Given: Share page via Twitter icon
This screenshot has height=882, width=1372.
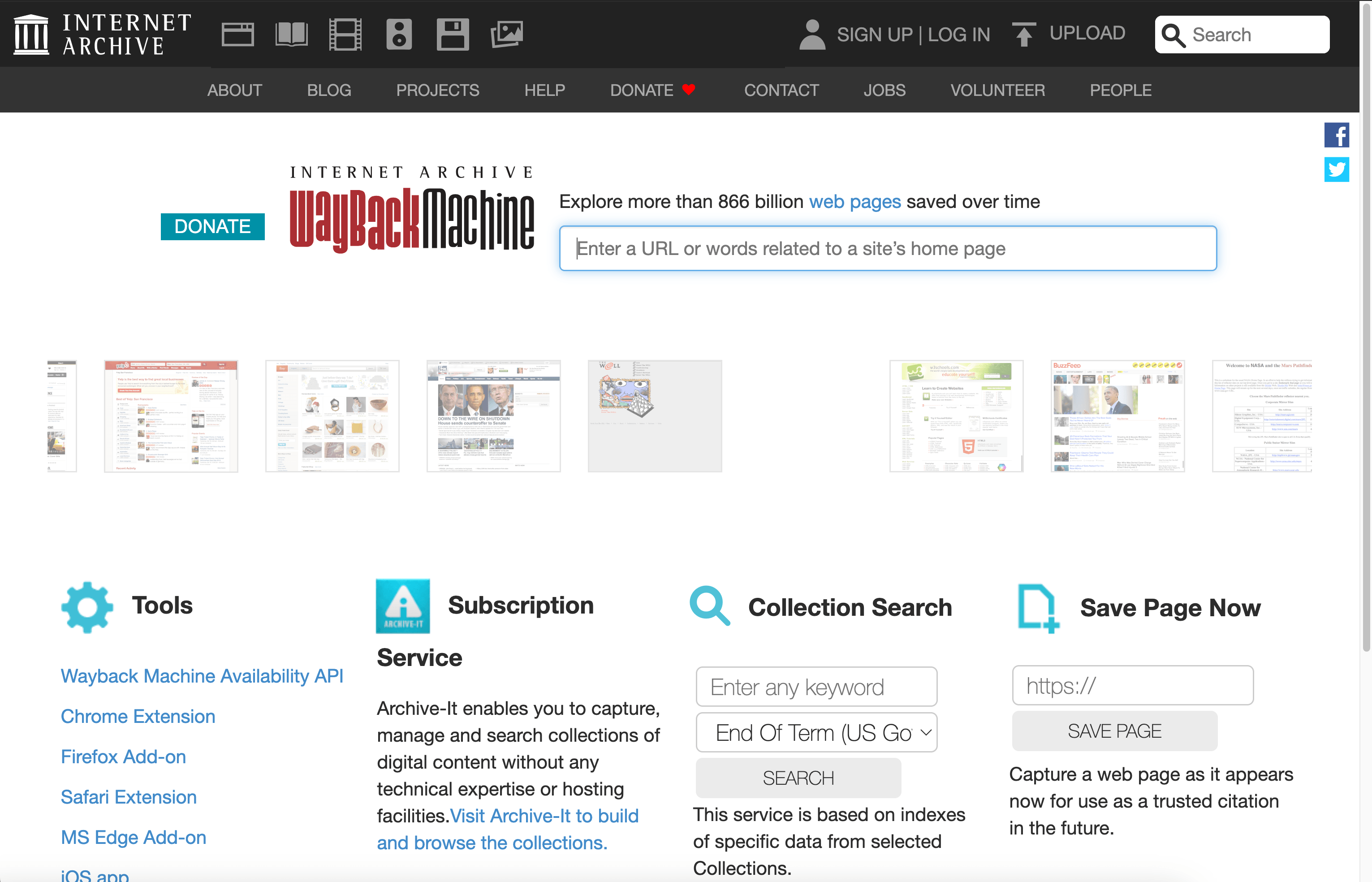Looking at the screenshot, I should [x=1337, y=169].
